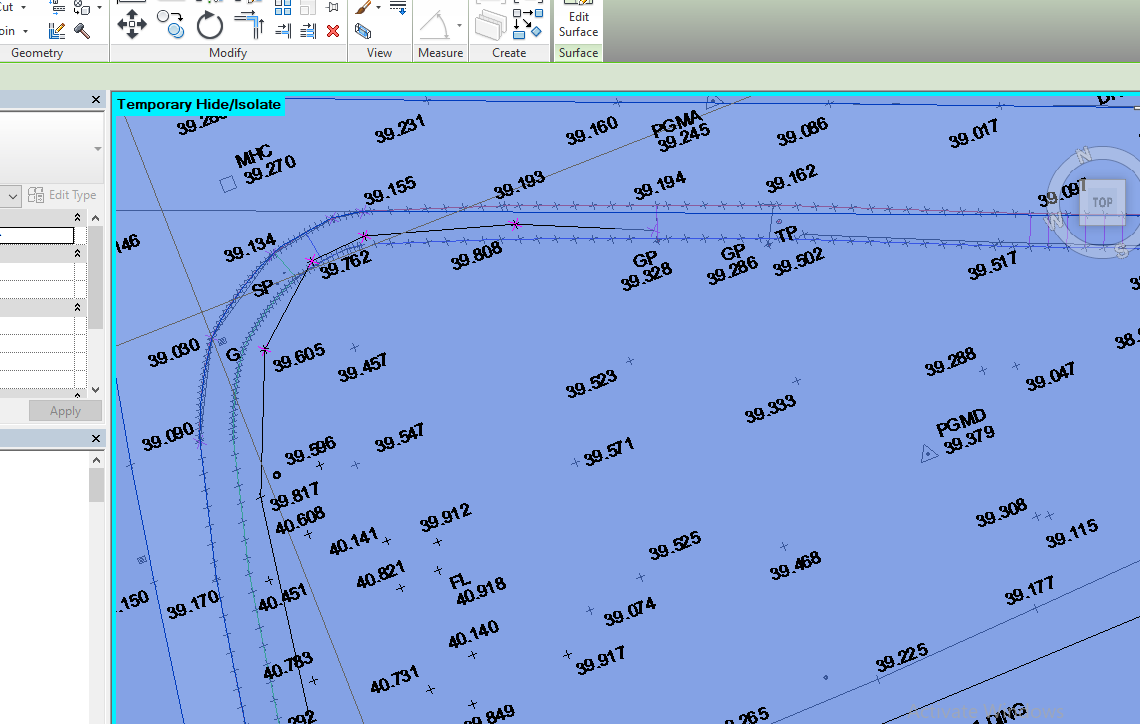Click the Pin element icon
The height and width of the screenshot is (724, 1140).
(x=333, y=8)
